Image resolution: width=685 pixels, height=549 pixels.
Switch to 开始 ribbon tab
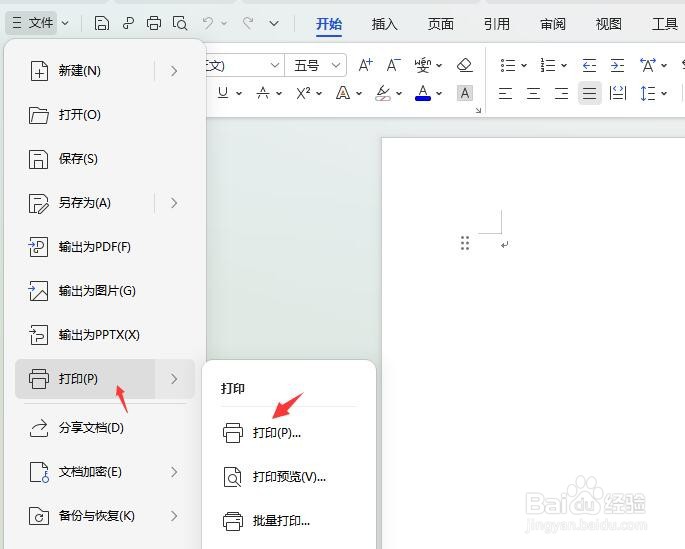(x=329, y=24)
